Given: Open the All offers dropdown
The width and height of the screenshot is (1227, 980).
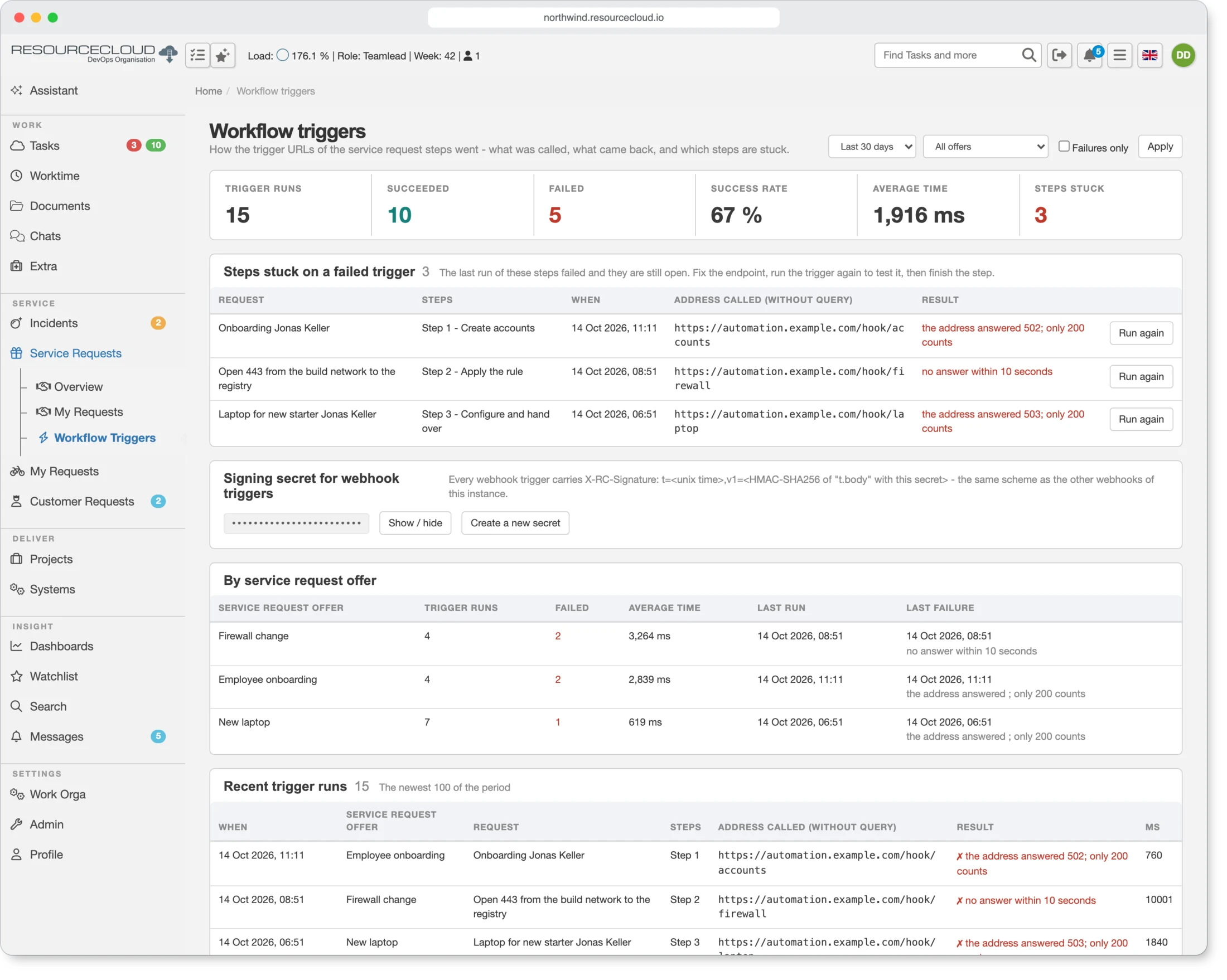Looking at the screenshot, I should pos(986,147).
